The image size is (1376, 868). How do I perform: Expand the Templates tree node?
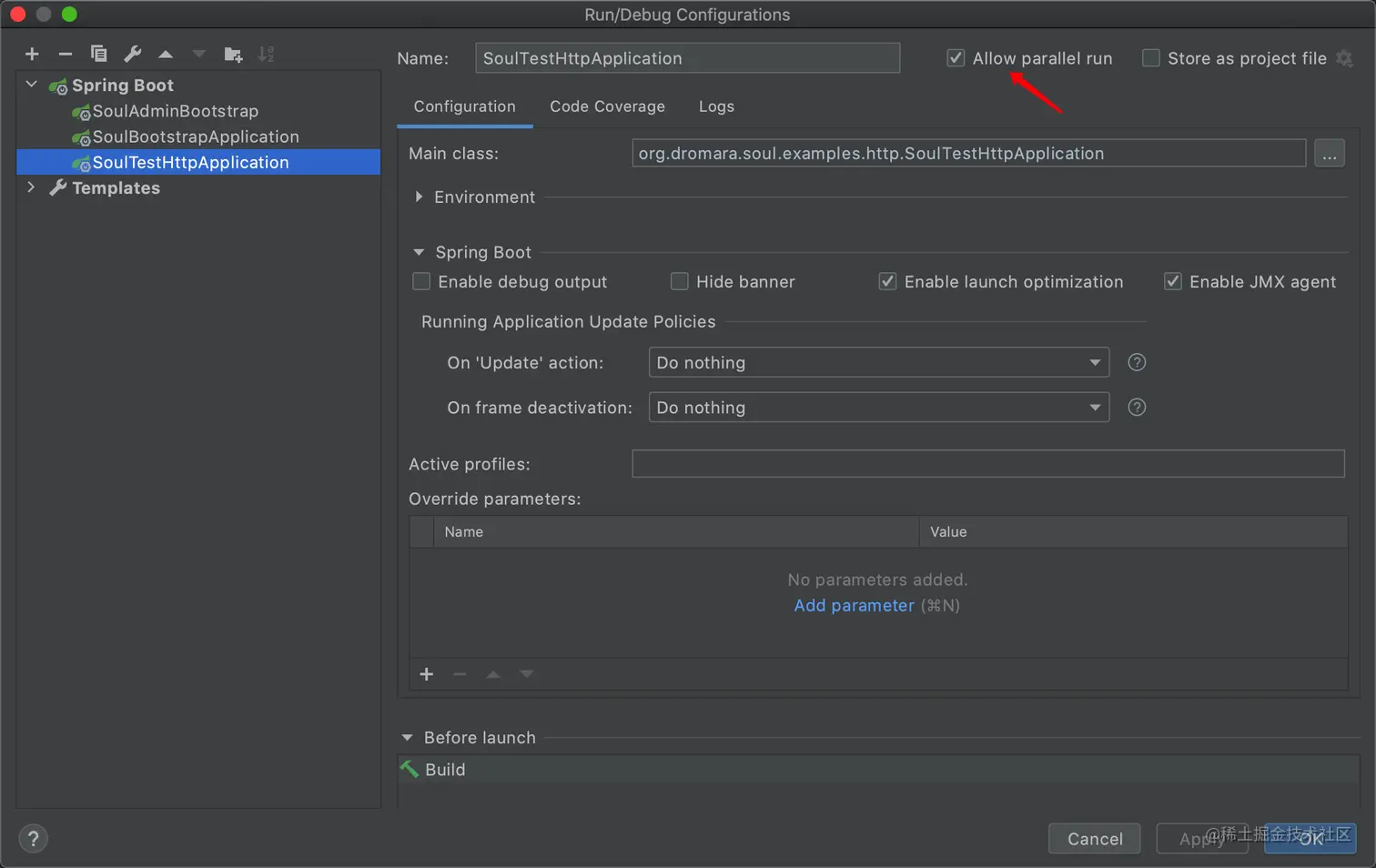(x=32, y=187)
